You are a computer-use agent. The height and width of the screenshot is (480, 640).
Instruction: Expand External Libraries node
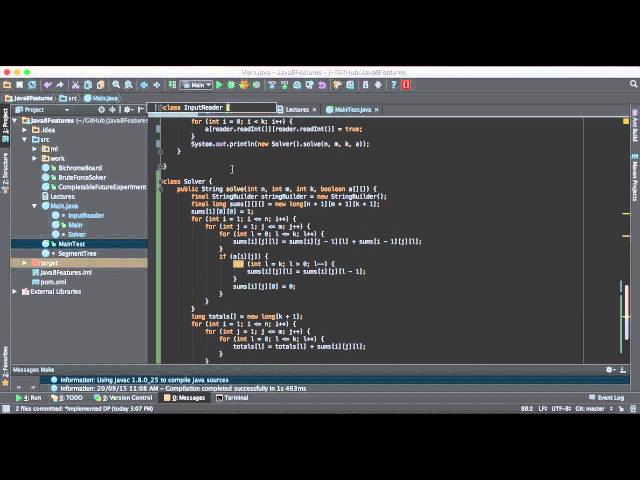tap(15, 291)
